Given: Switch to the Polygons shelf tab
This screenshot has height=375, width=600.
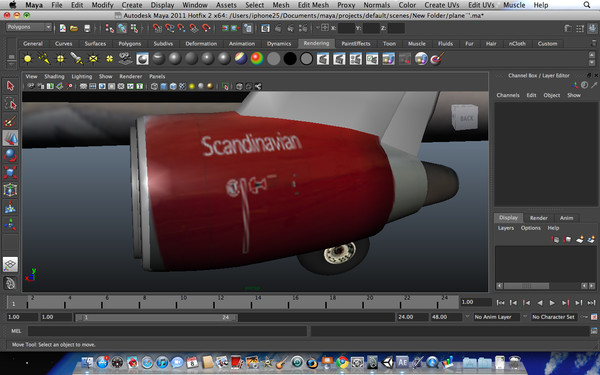Looking at the screenshot, I should (130, 44).
